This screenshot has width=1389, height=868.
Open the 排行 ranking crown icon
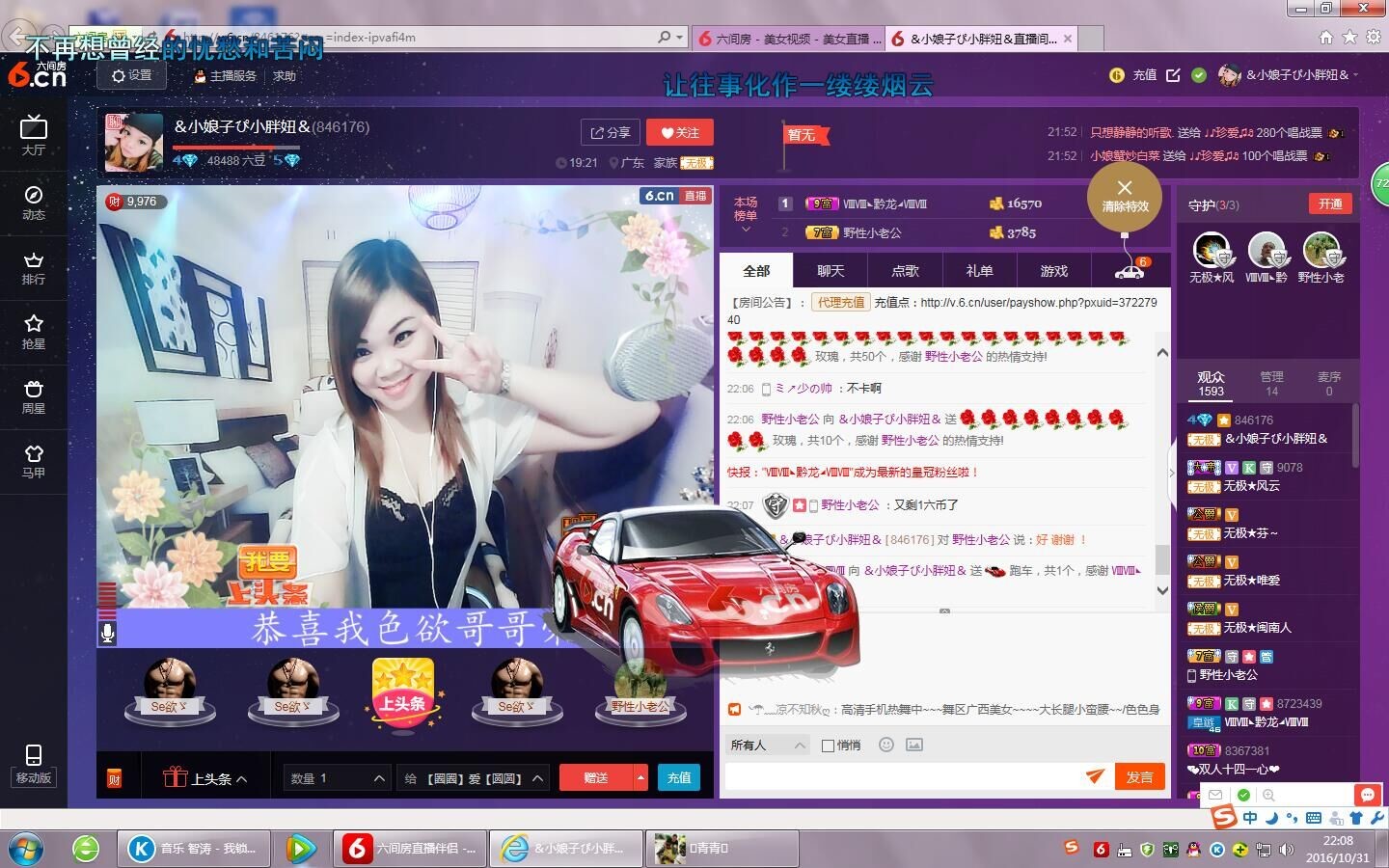[x=33, y=267]
